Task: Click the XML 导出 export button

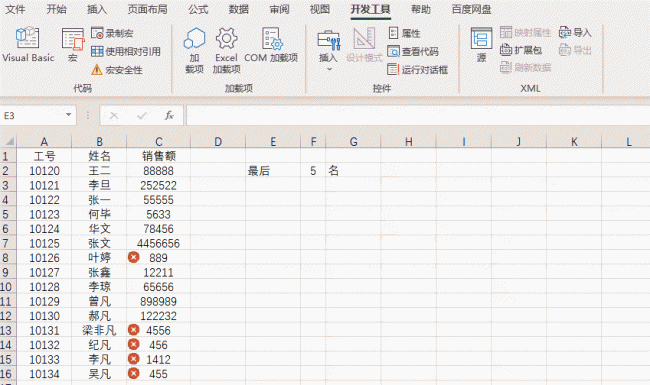Action: (x=575, y=50)
